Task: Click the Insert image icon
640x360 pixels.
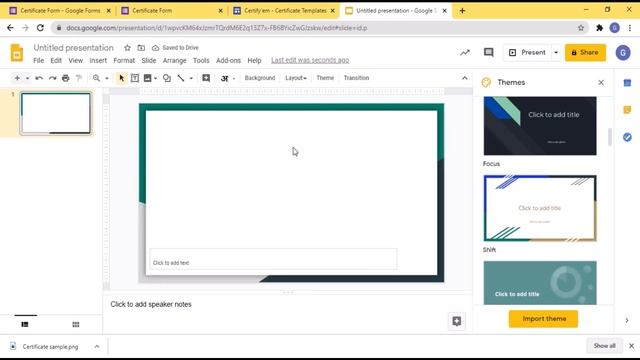Action: coord(147,78)
